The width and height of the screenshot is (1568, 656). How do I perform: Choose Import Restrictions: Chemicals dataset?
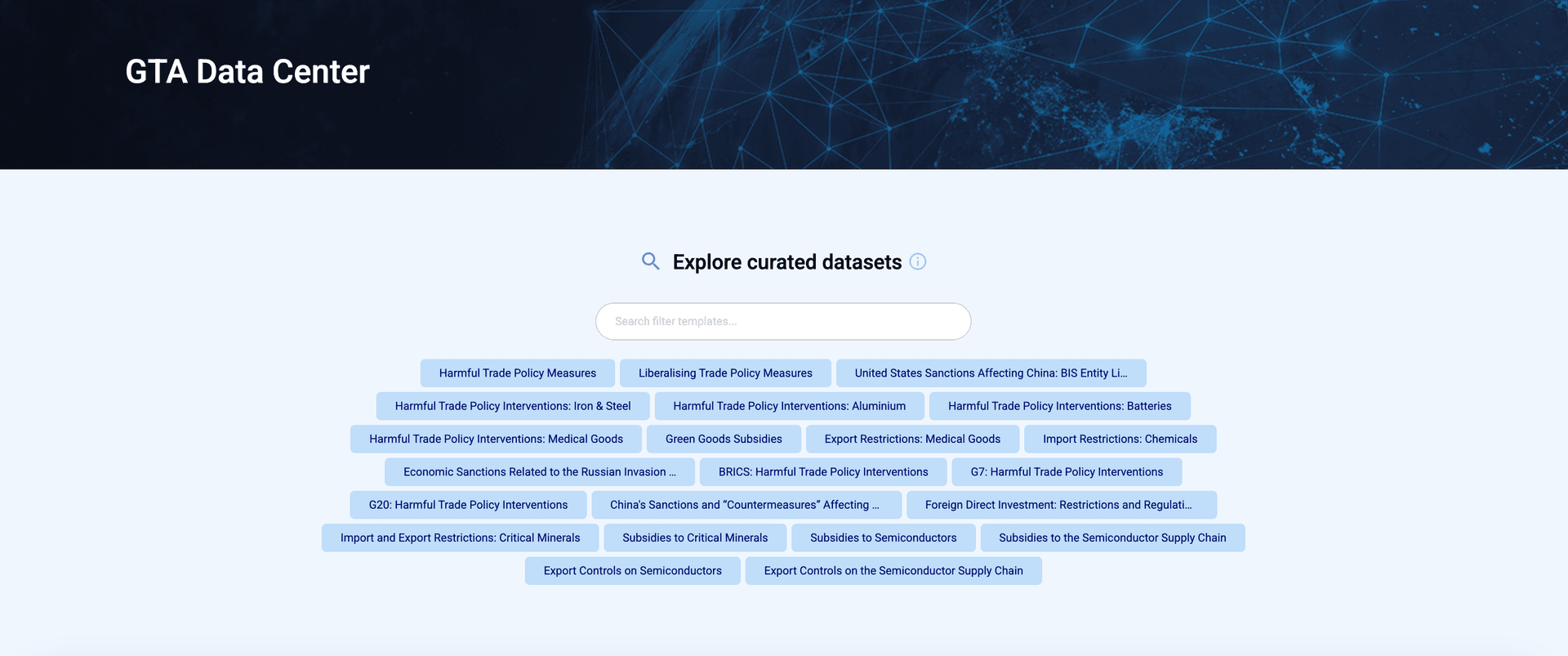pyautogui.click(x=1120, y=440)
